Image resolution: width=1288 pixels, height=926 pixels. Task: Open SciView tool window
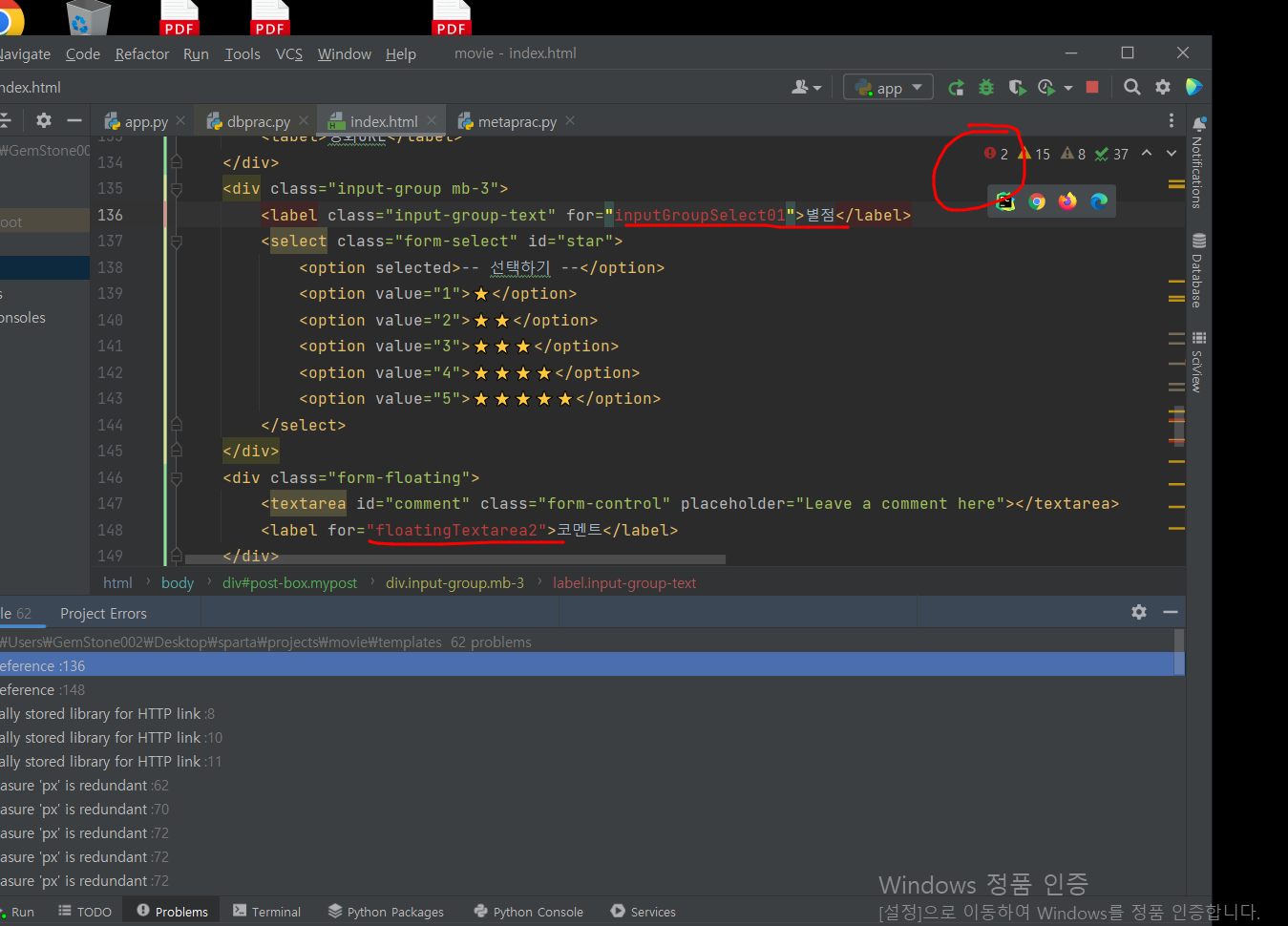1199,362
